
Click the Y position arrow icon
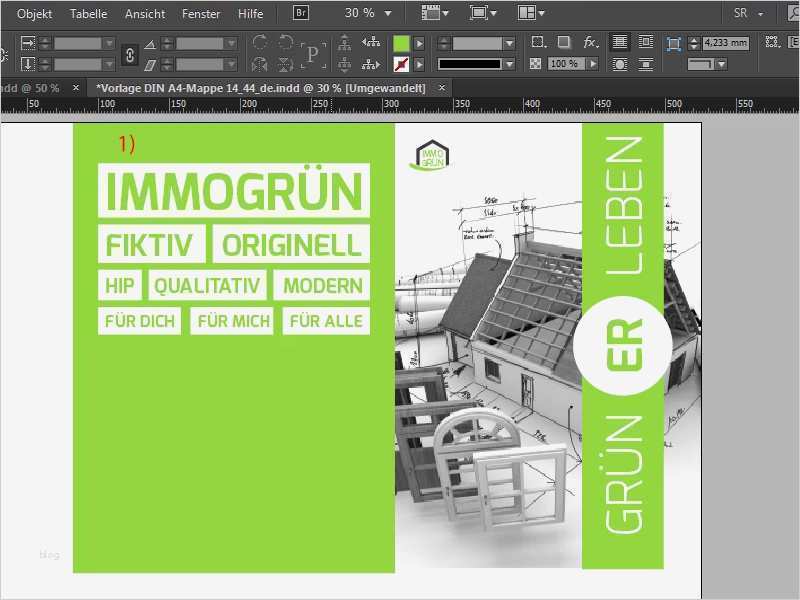point(28,64)
